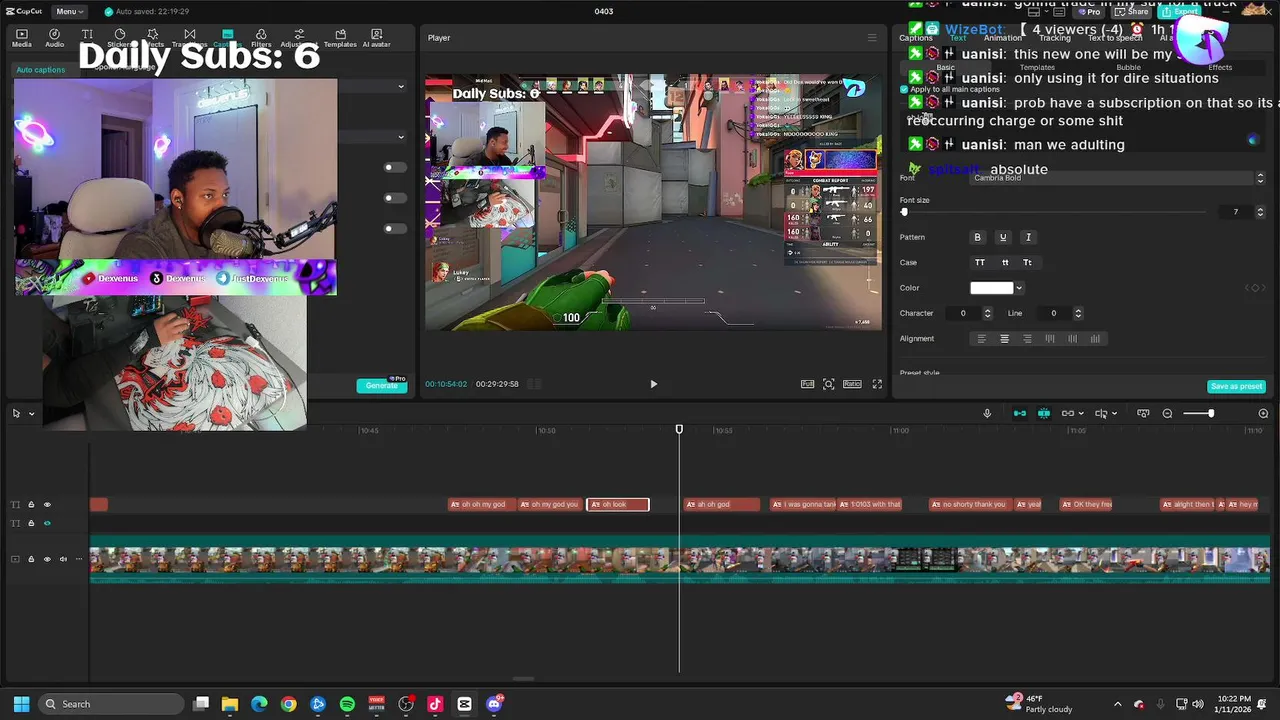Mute the main video track
This screenshot has height=720, width=1280.
click(x=63, y=559)
